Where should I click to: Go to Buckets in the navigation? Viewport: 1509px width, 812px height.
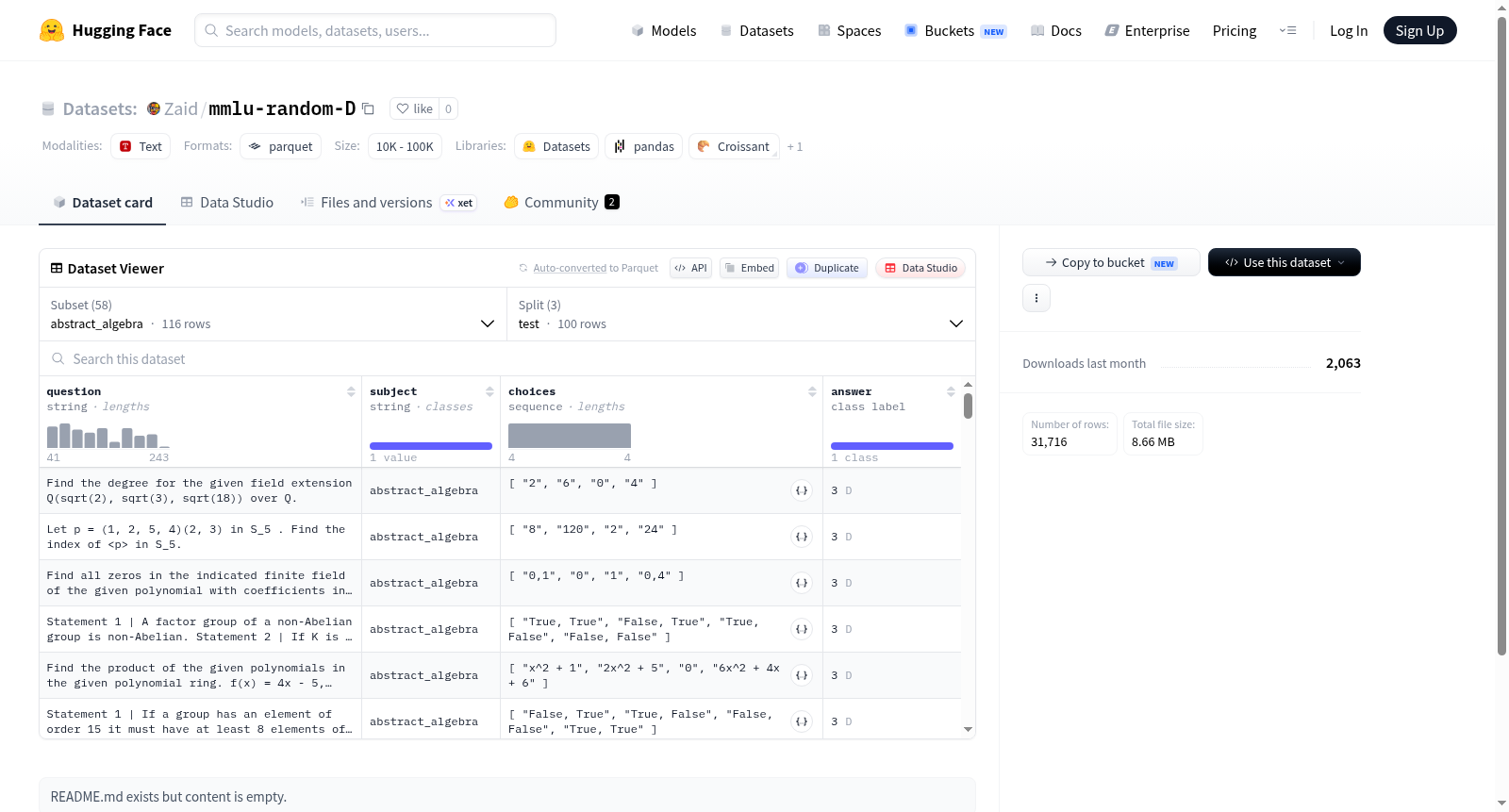[955, 30]
